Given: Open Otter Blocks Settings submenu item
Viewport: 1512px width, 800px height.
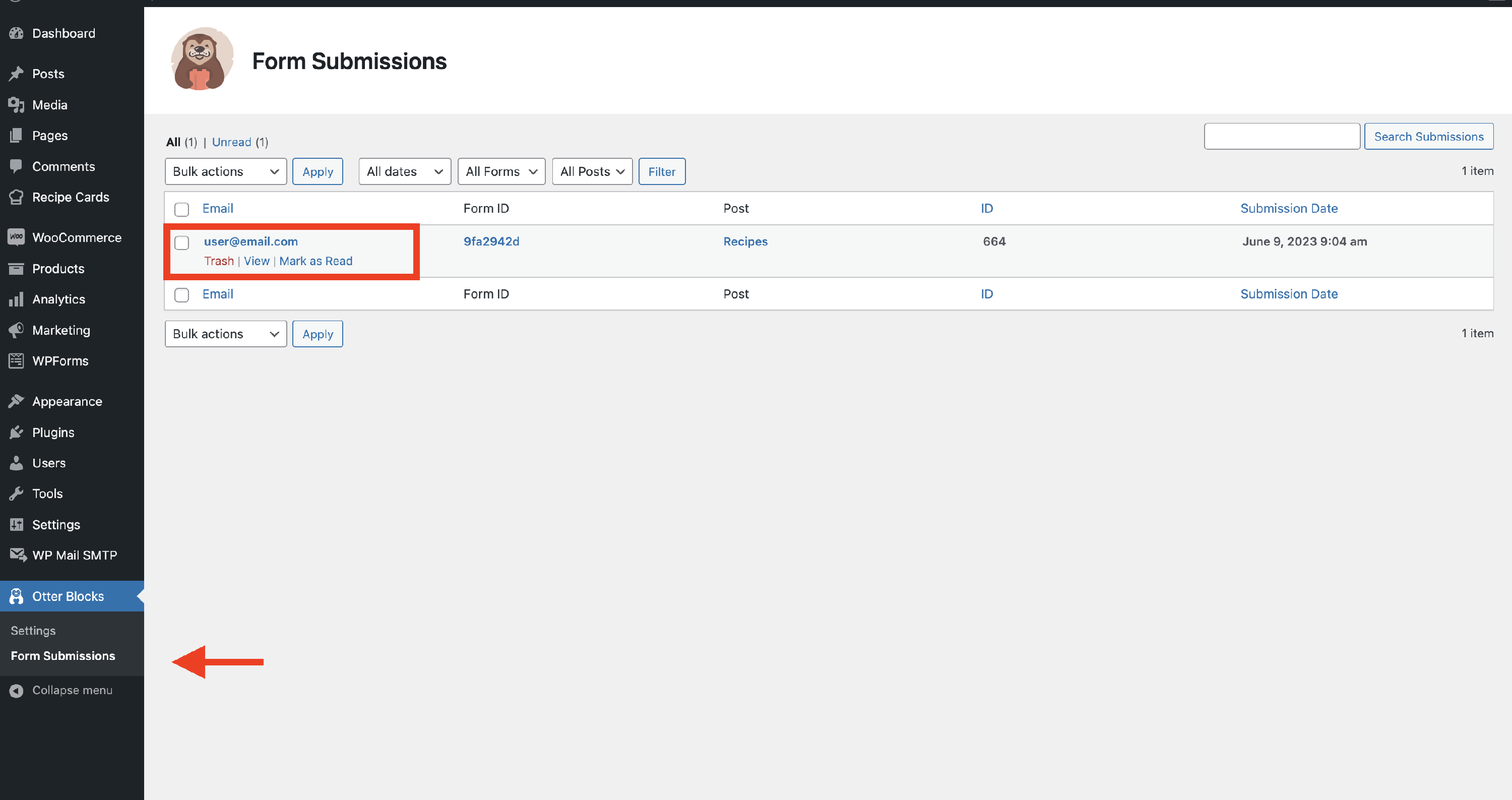Looking at the screenshot, I should 33,631.
